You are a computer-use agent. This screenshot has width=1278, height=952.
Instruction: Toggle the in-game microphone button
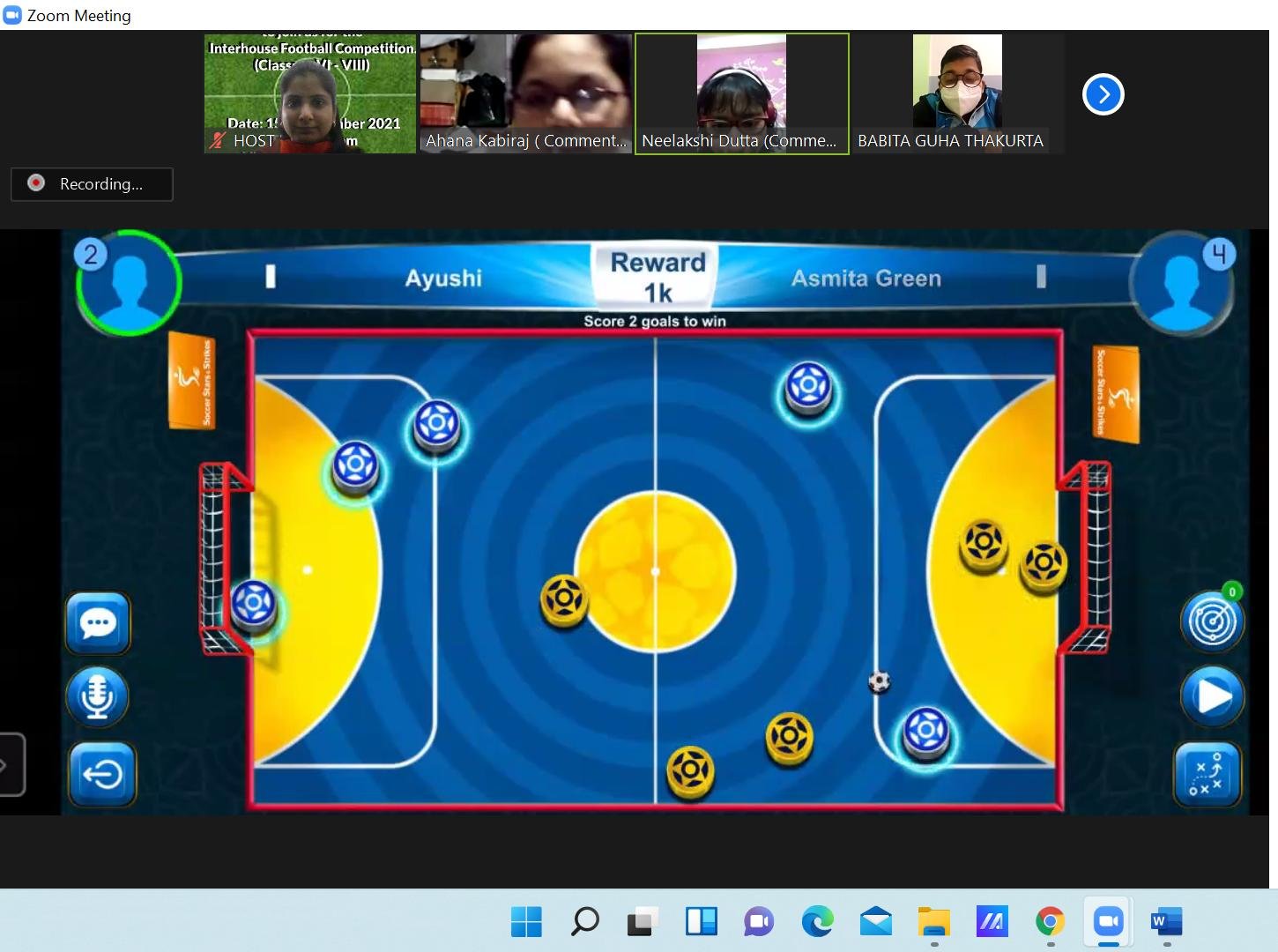98,696
